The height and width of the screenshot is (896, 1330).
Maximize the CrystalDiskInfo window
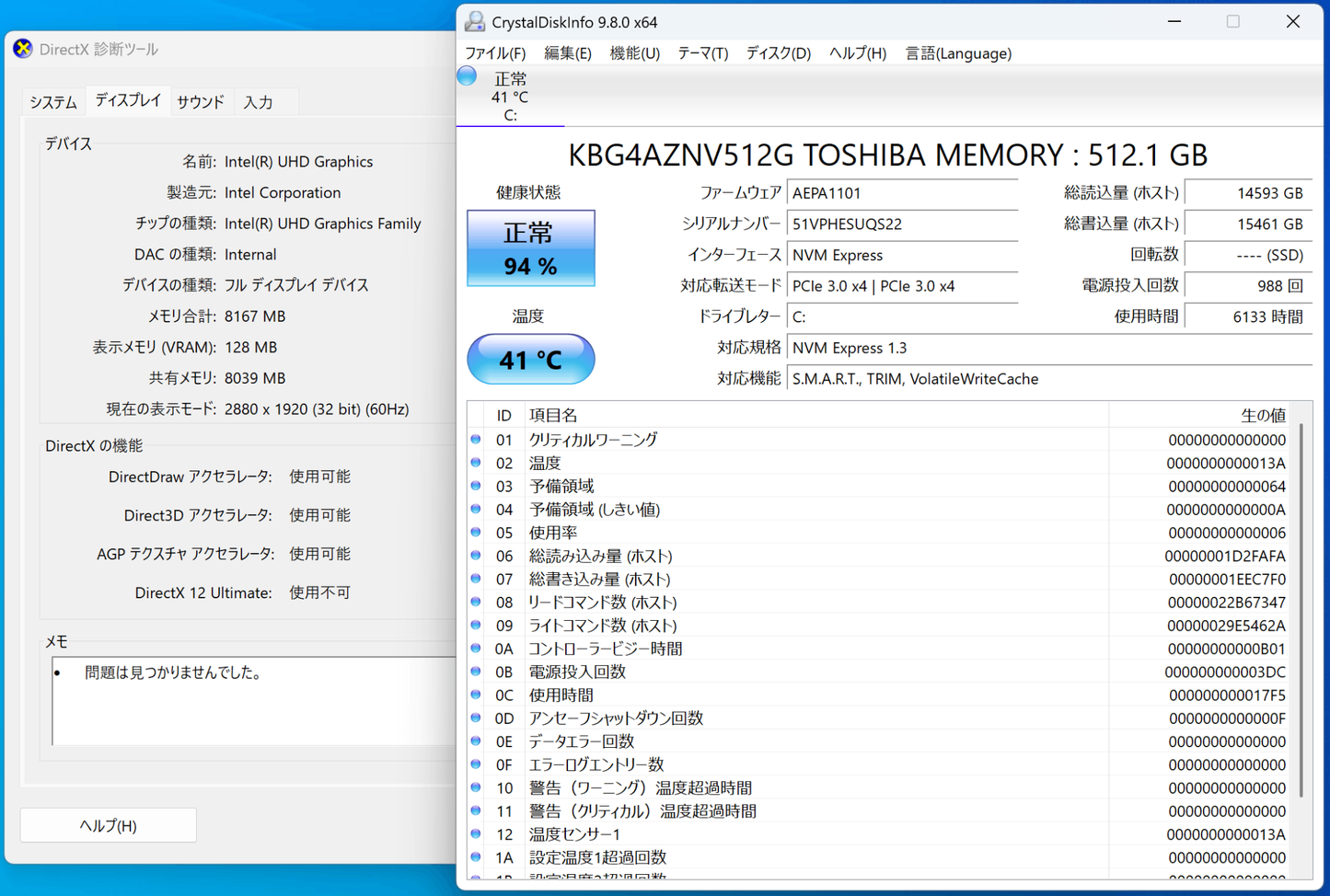1233,21
